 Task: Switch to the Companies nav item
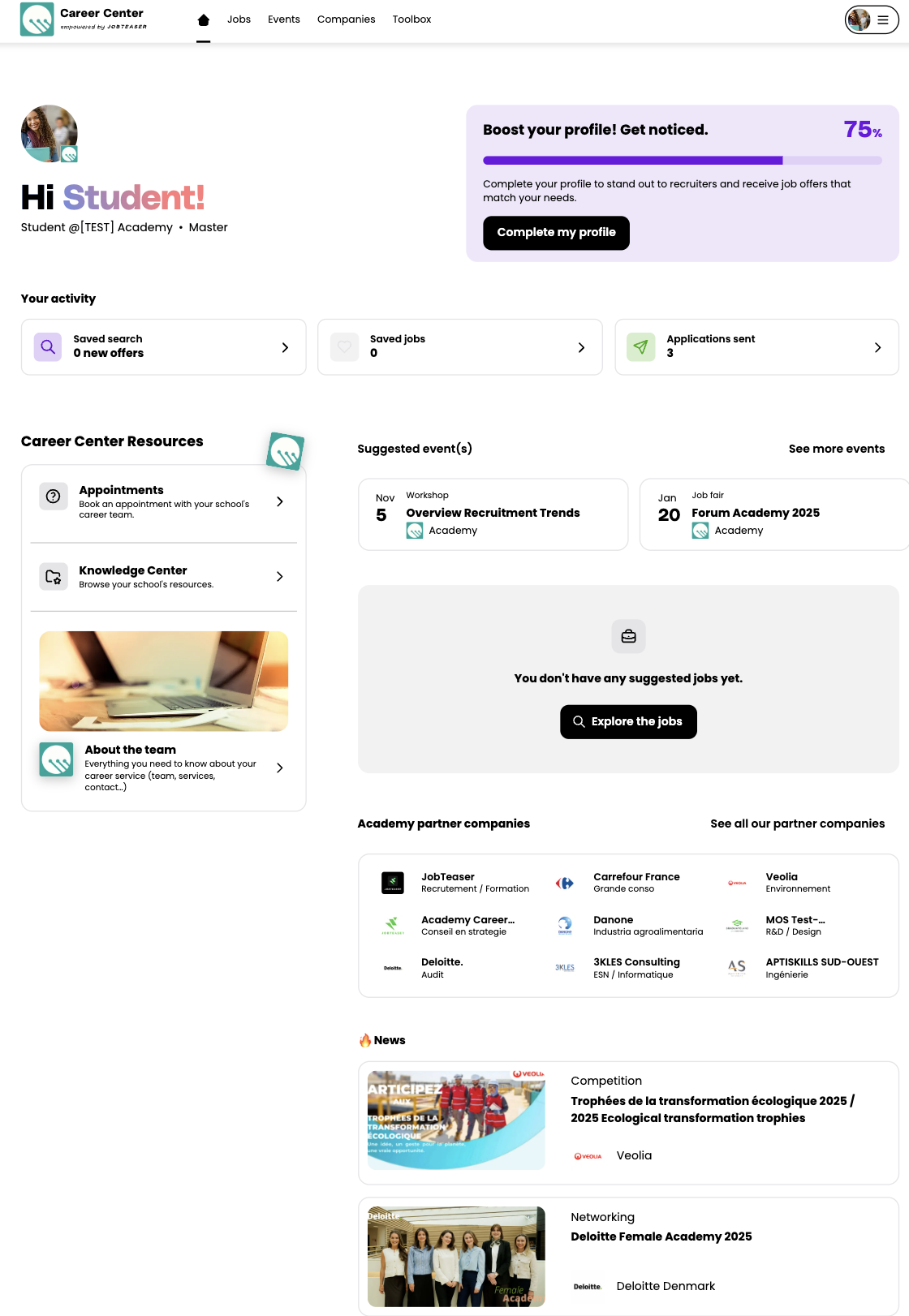pos(347,19)
